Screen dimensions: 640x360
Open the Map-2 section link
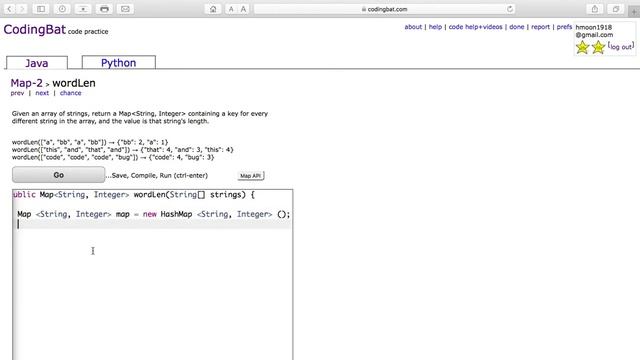pos(27,83)
